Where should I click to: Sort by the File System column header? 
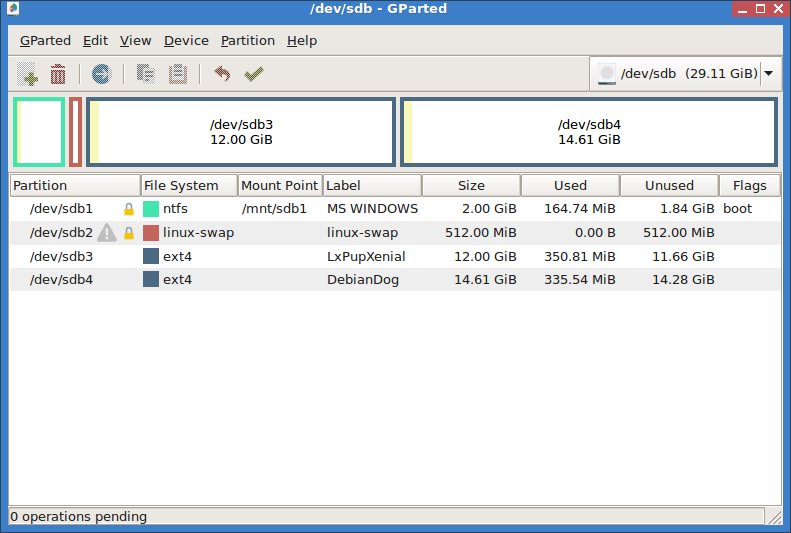click(189, 186)
